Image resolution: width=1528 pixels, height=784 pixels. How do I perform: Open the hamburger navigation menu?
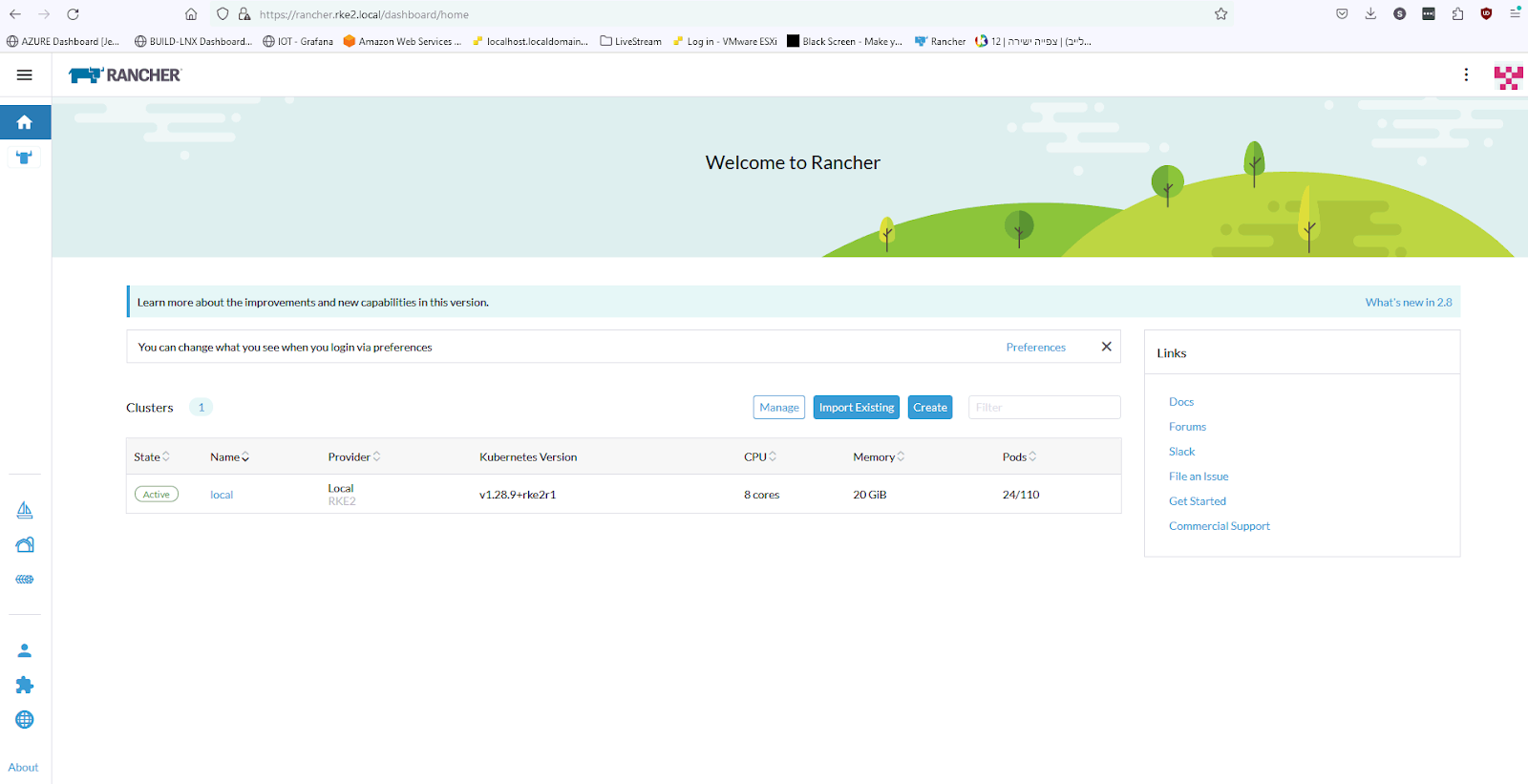[25, 74]
